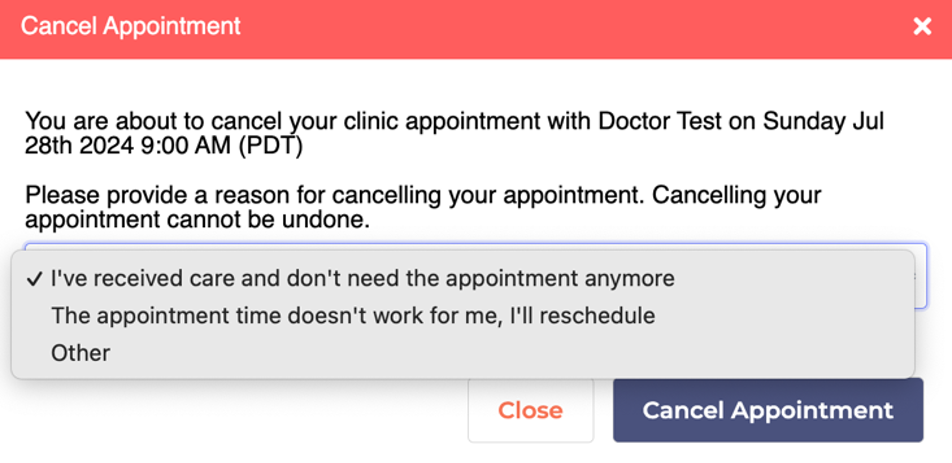This screenshot has height=463, width=952.
Task: Click "Sunday Jul" in the appointment message
Action: coord(823,122)
